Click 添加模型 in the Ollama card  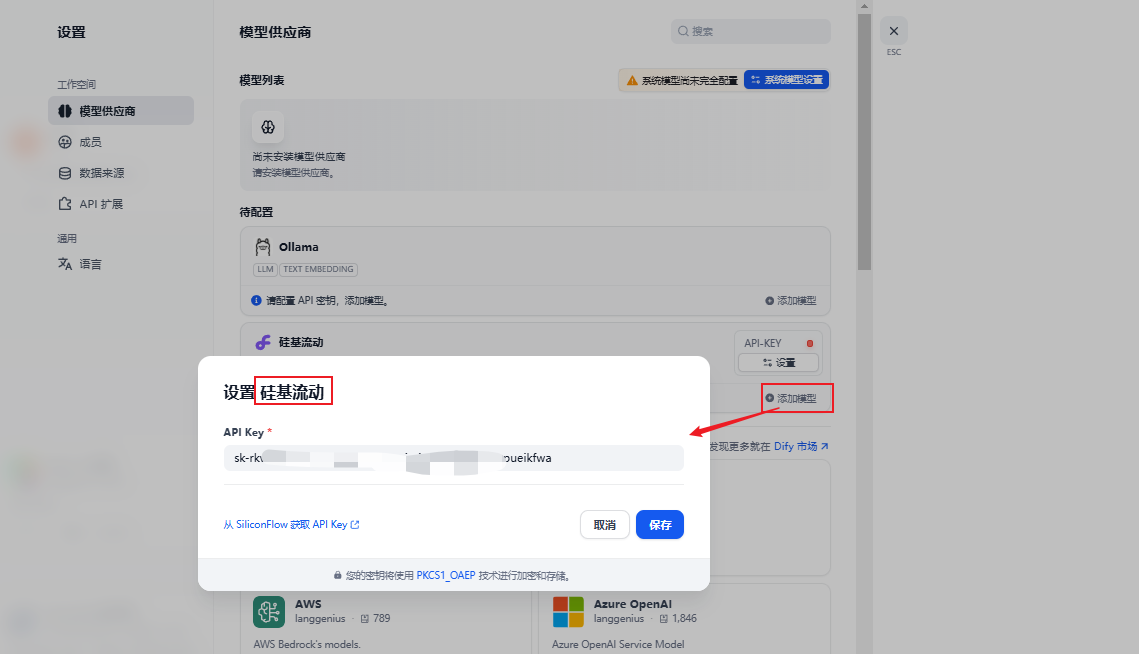point(791,300)
